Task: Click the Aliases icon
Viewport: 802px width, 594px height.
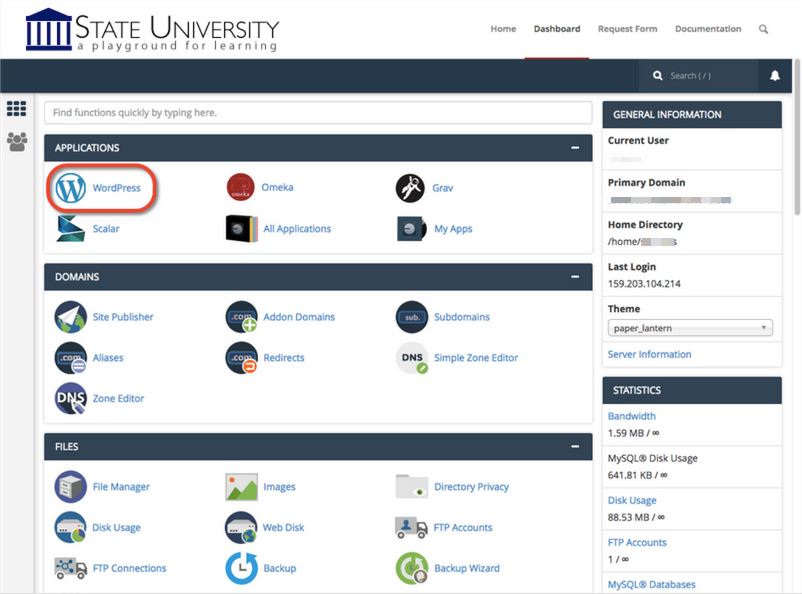Action: (x=71, y=358)
